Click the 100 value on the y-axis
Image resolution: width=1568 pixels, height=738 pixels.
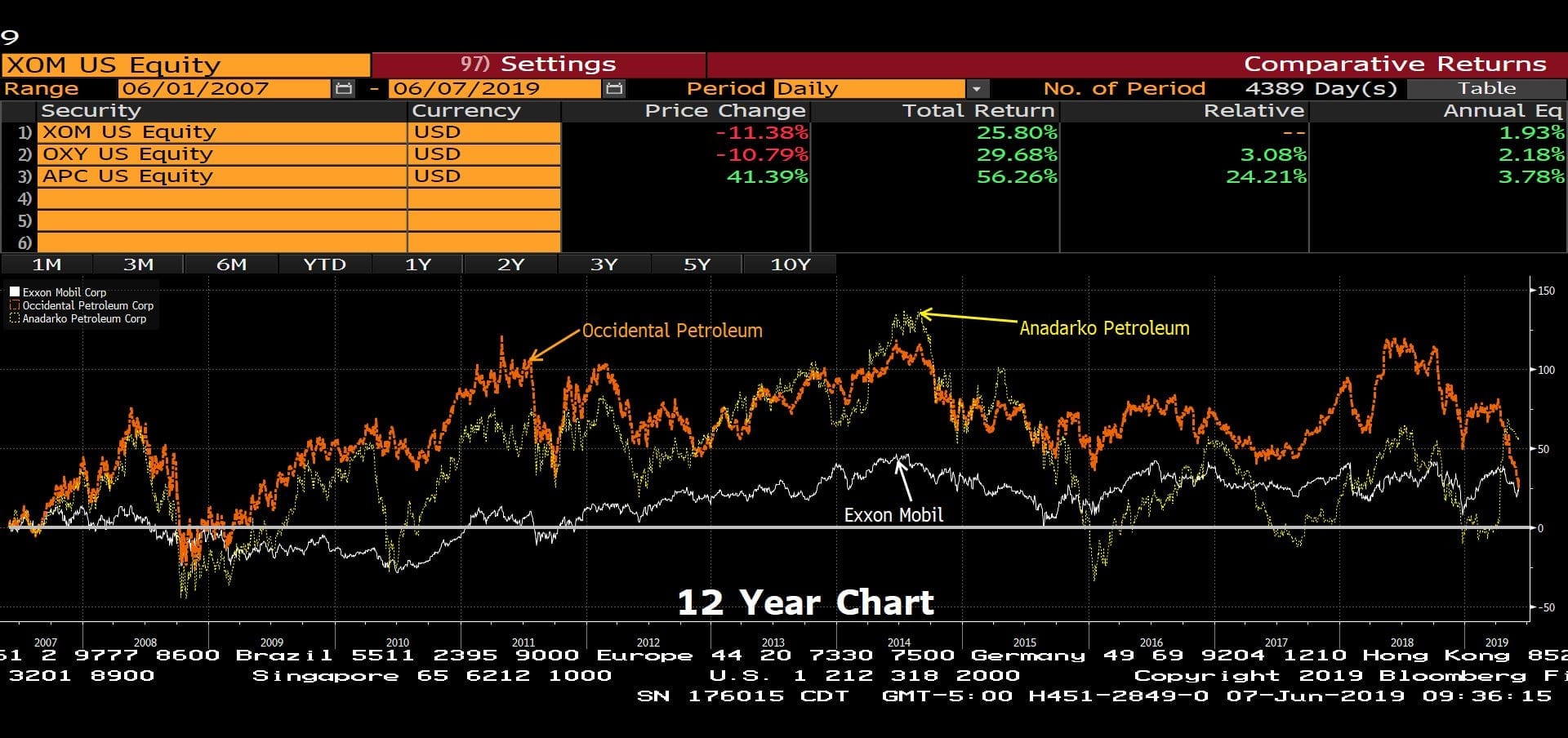click(1546, 370)
